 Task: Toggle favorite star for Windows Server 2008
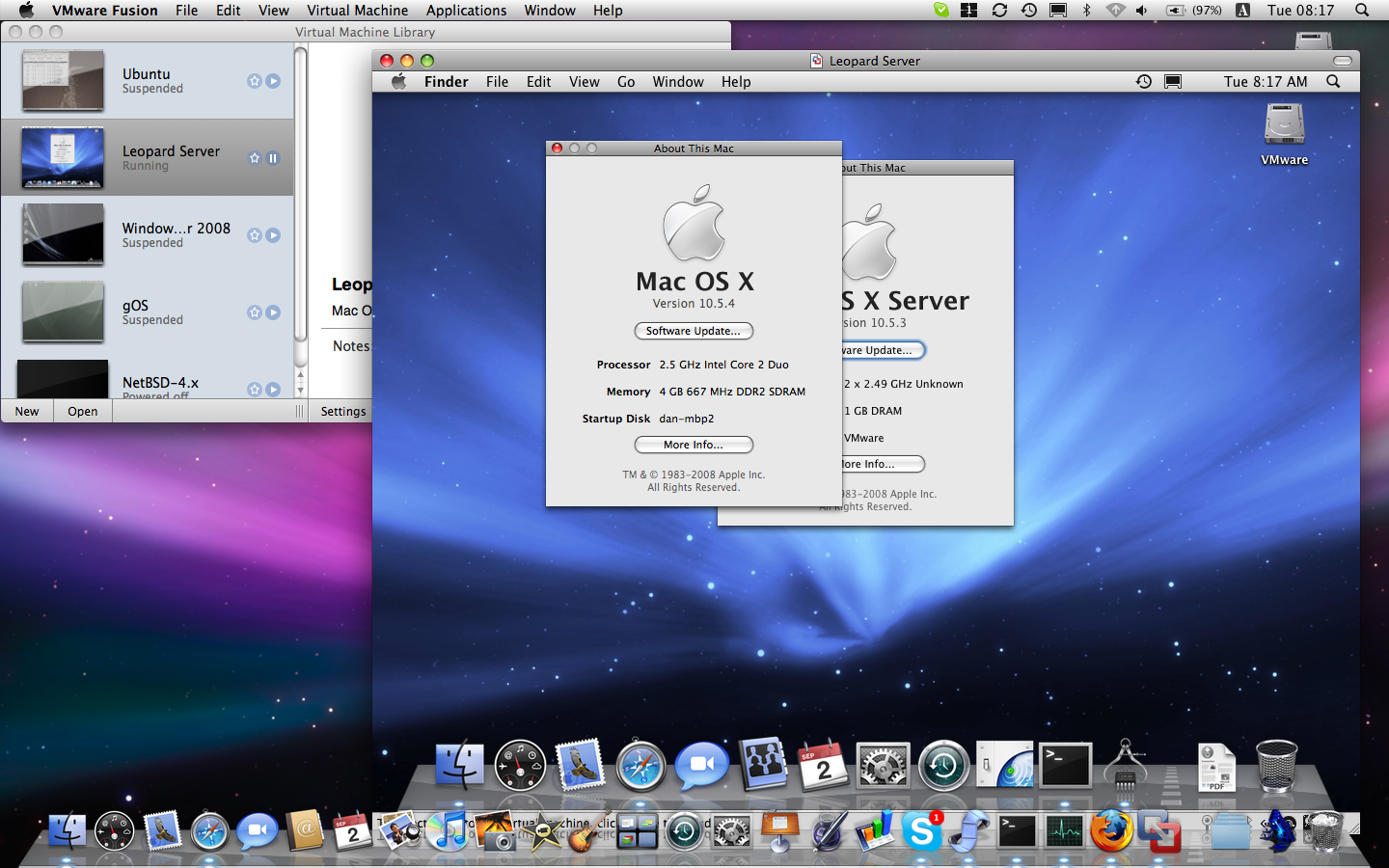click(x=255, y=235)
